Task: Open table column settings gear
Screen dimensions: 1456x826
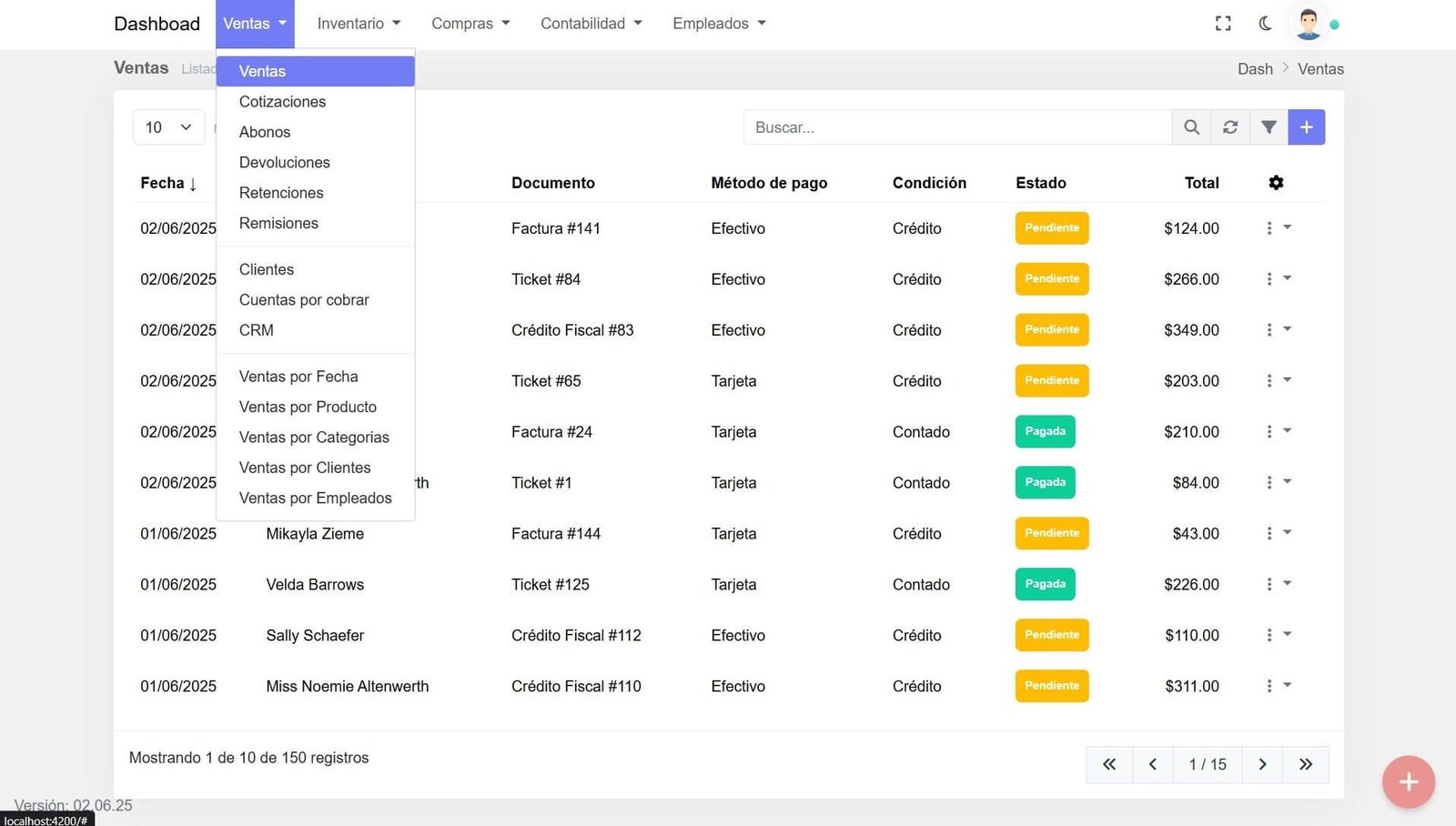Action: (1276, 183)
